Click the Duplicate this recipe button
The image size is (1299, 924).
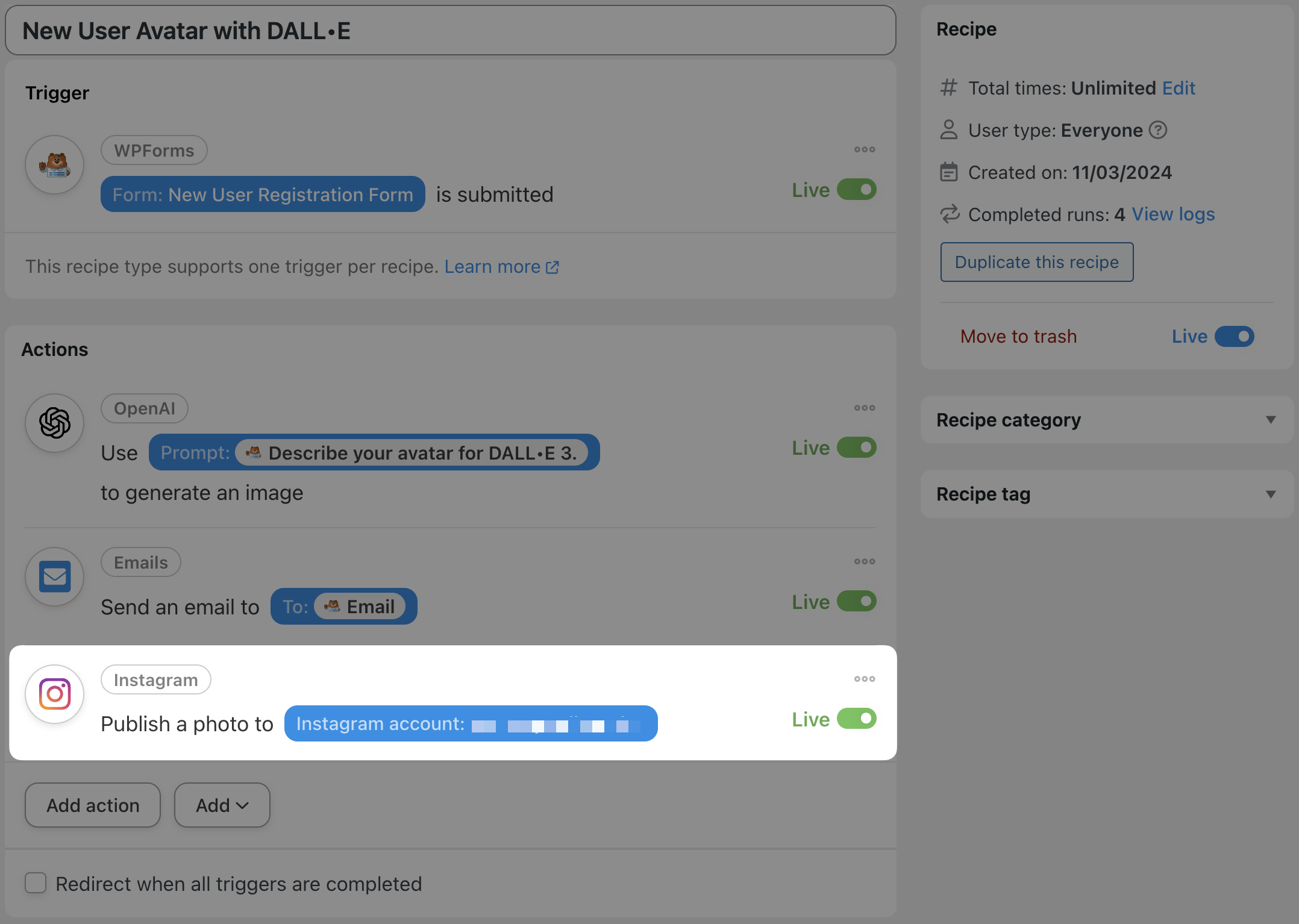click(x=1036, y=262)
